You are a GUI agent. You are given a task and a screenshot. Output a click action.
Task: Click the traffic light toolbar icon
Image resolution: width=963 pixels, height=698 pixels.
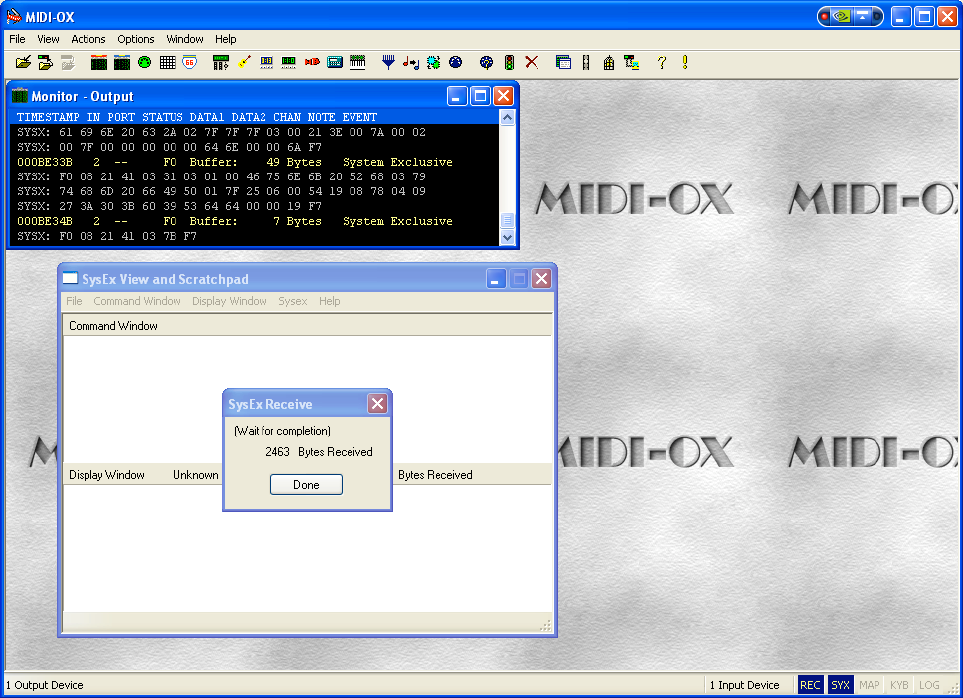509,63
